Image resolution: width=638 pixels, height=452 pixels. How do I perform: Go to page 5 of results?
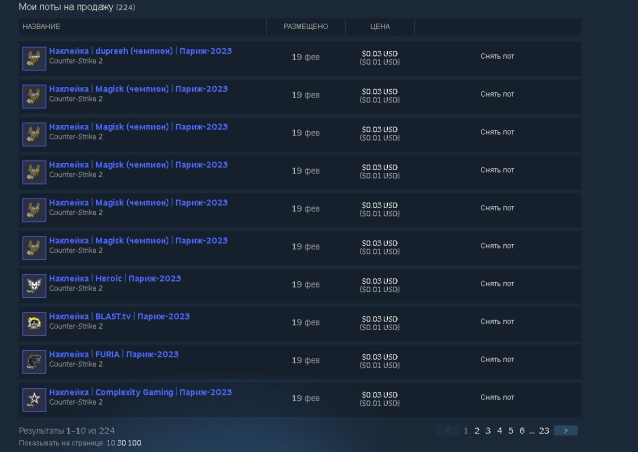coord(511,430)
